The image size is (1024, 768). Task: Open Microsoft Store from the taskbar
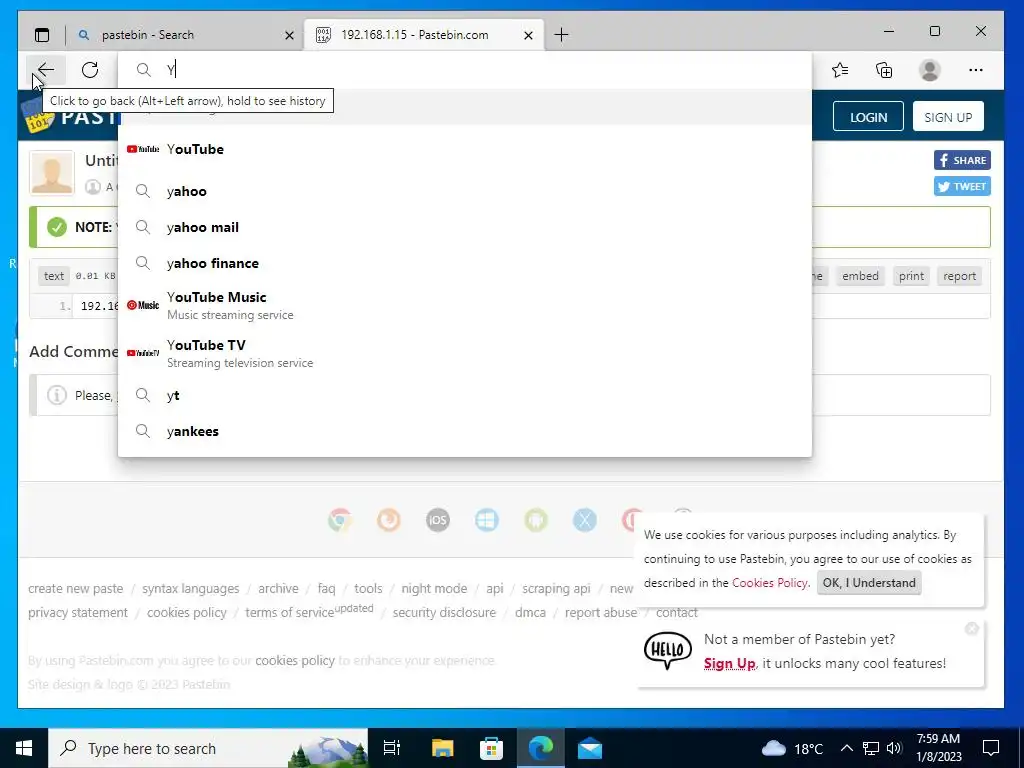pyautogui.click(x=491, y=748)
